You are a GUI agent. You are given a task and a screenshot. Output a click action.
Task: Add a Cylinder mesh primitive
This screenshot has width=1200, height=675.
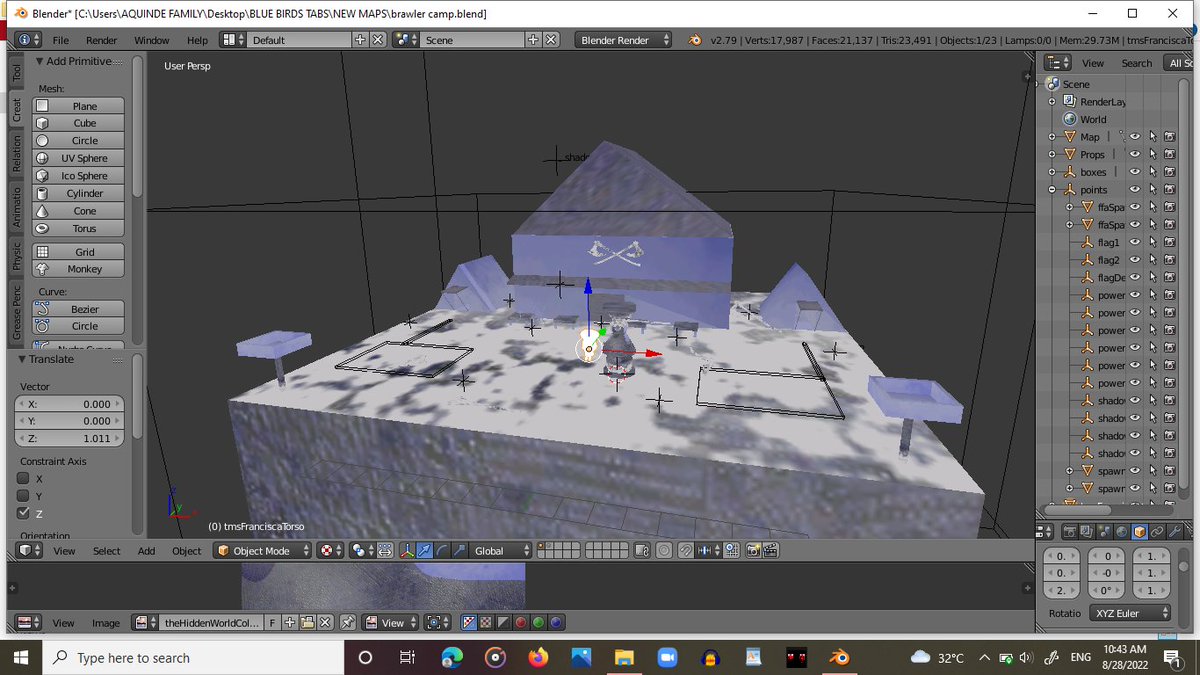coord(79,193)
